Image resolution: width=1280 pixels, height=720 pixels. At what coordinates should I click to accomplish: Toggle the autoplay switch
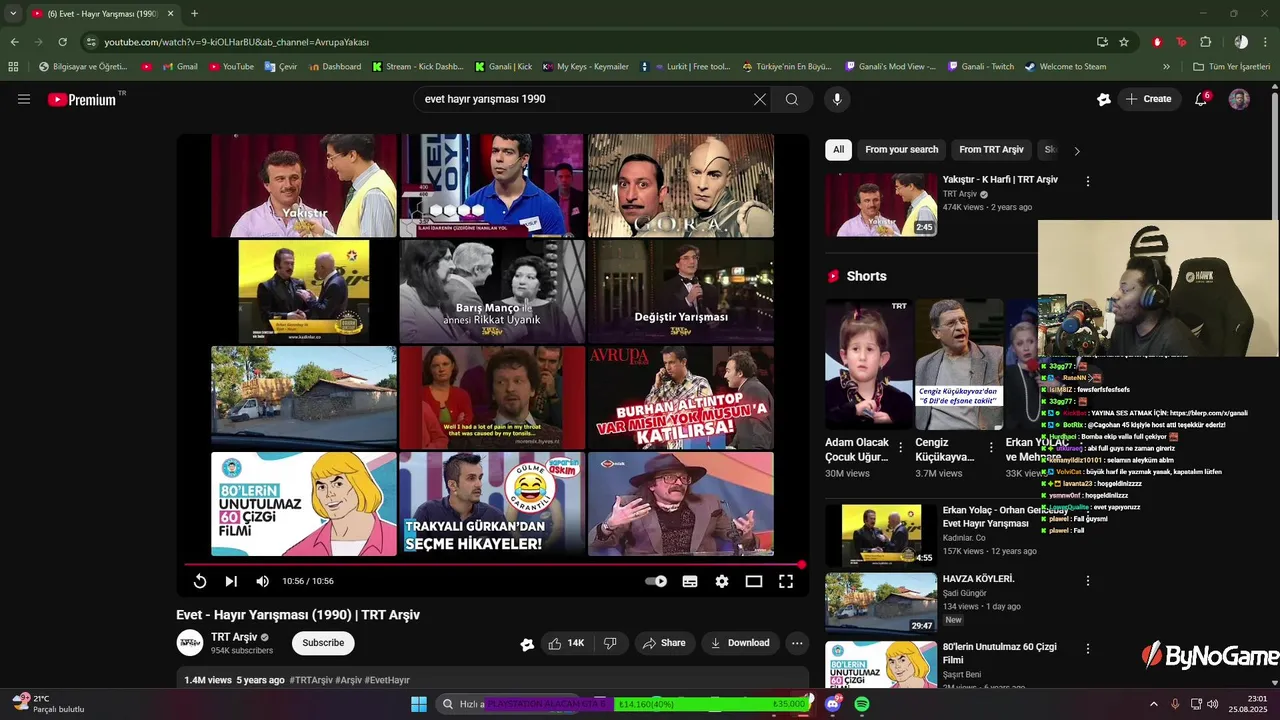(656, 581)
